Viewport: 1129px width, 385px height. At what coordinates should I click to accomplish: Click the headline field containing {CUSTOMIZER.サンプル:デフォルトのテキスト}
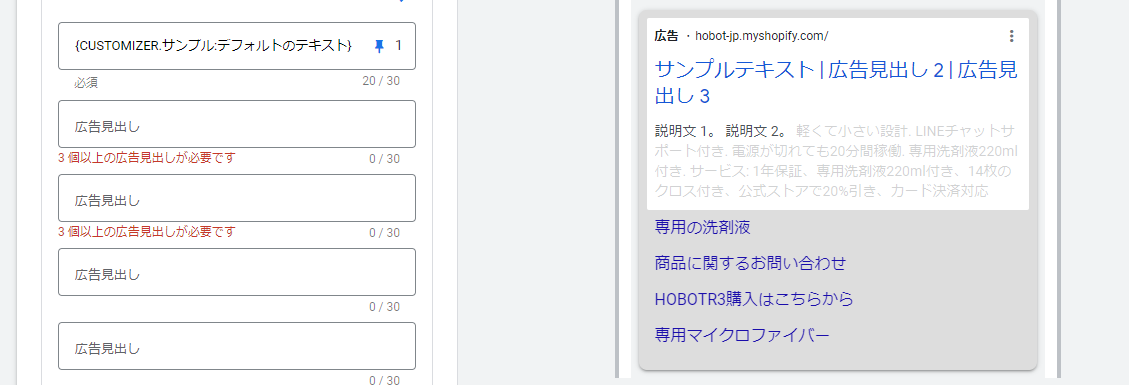tap(237, 46)
